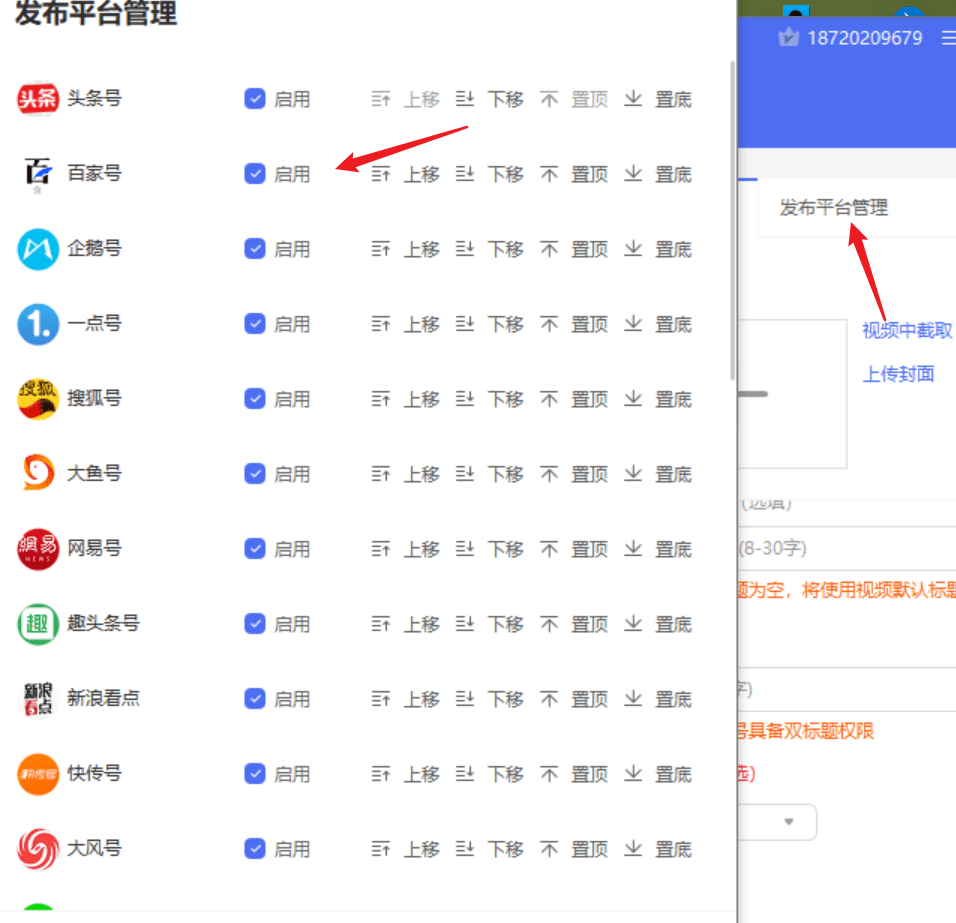Click the platform list vertical scrollbar
This screenshot has width=956, height=923.
(x=732, y=221)
